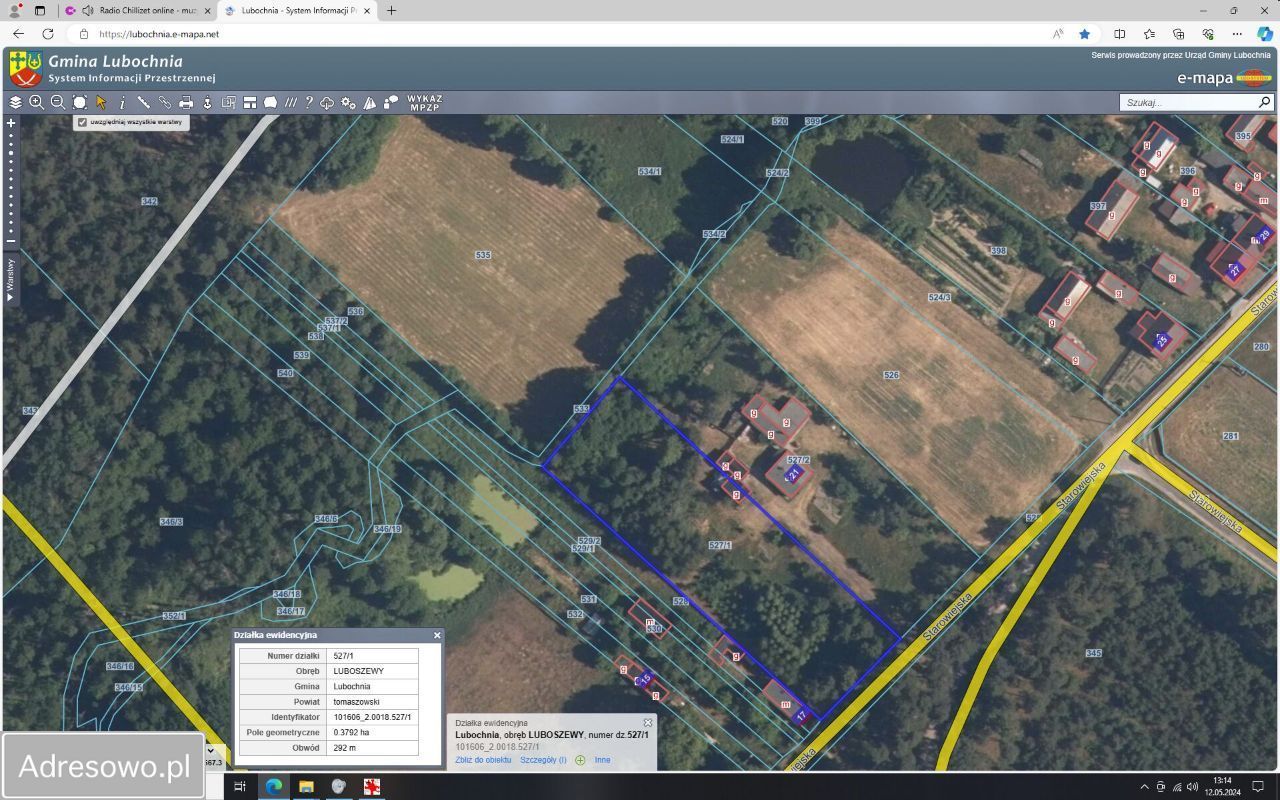This screenshot has height=800, width=1280.
Task: Open the help question mark
Action: (310, 102)
